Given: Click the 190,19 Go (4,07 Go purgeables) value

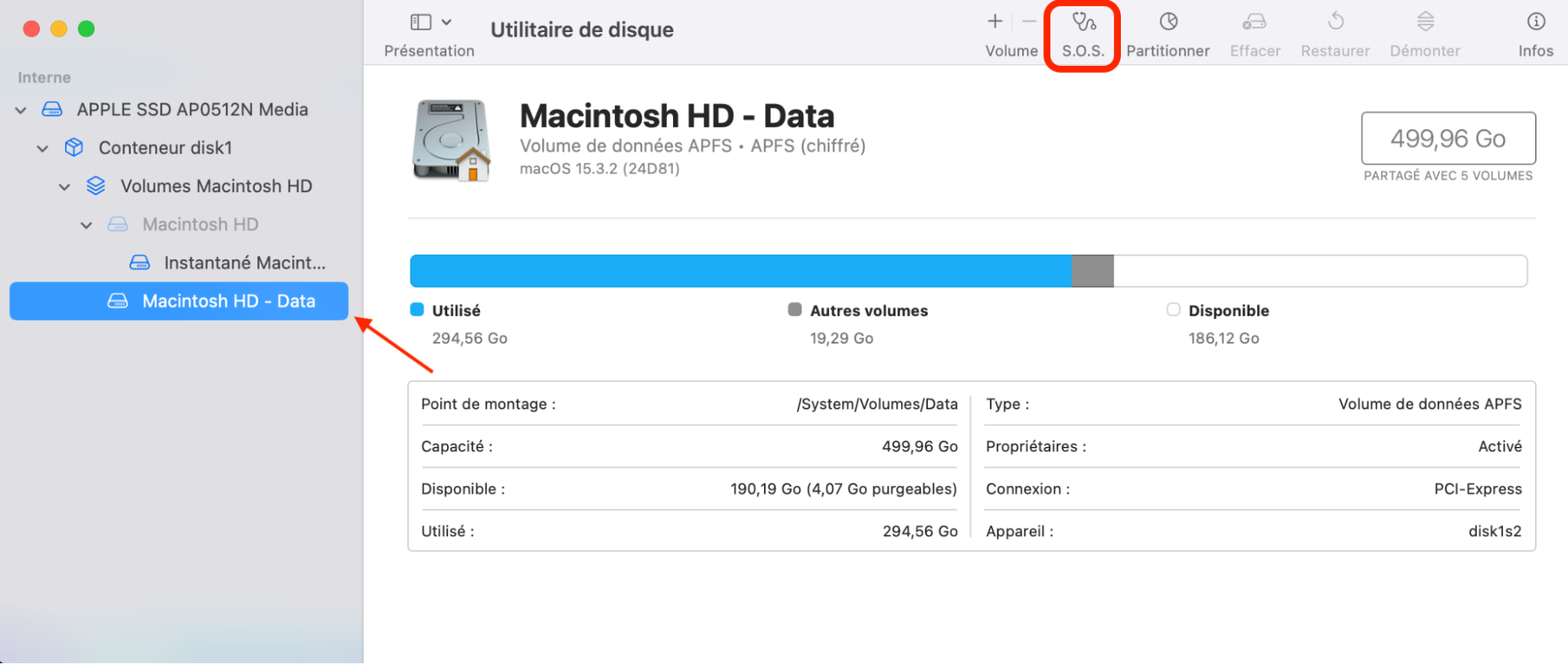Looking at the screenshot, I should click(843, 488).
